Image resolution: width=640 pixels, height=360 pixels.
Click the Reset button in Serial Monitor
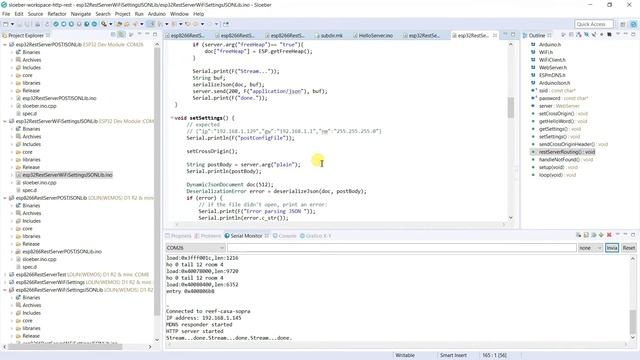[x=629, y=248]
